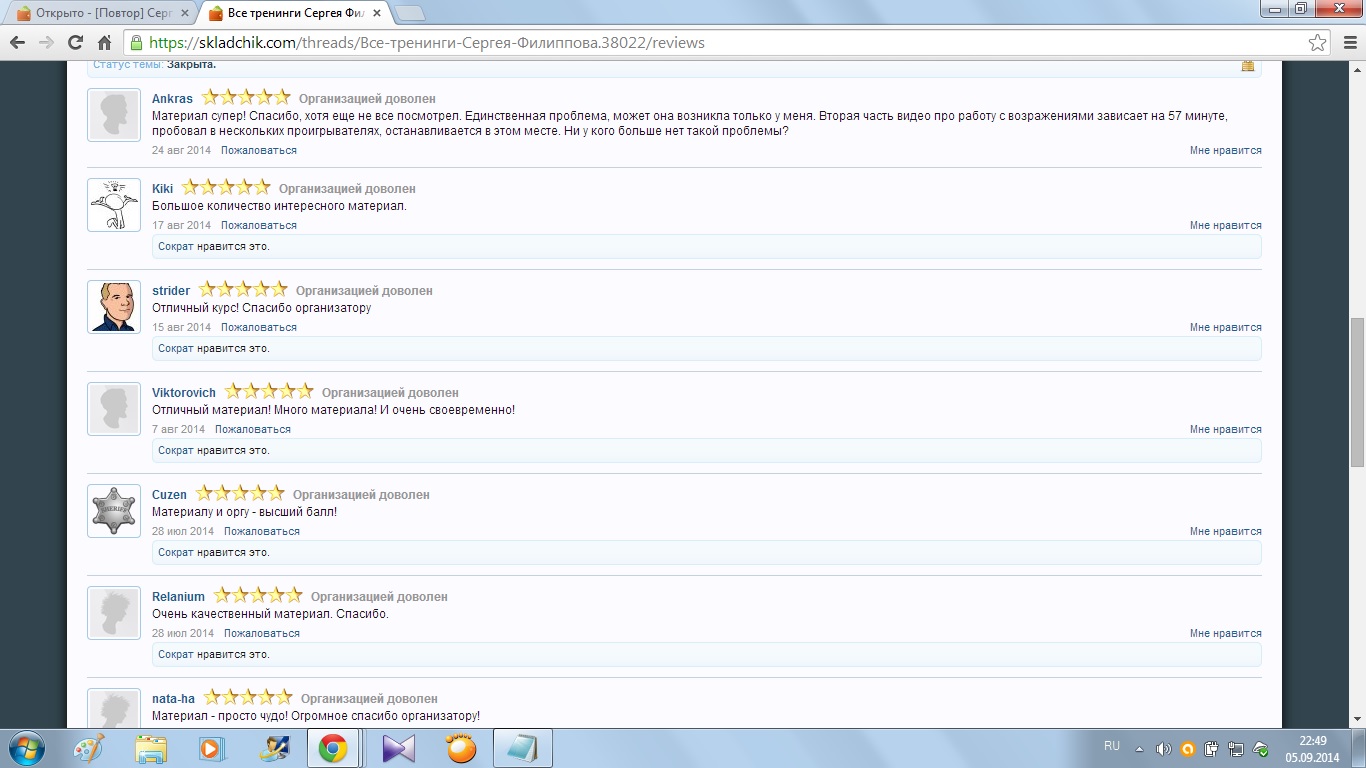
Task: Click 'Мне нравится' on Relanium's review
Action: [x=1225, y=633]
